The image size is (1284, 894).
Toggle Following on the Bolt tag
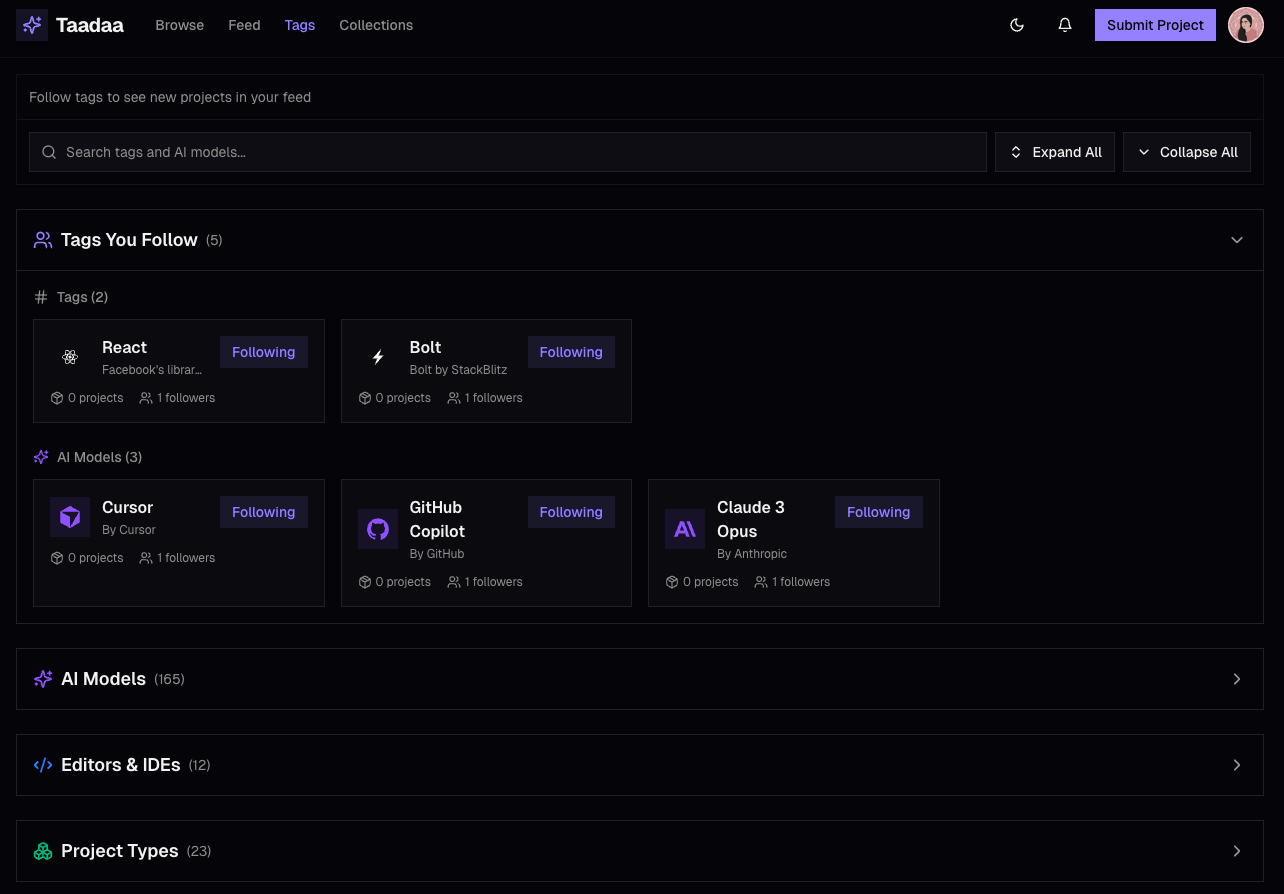[571, 352]
